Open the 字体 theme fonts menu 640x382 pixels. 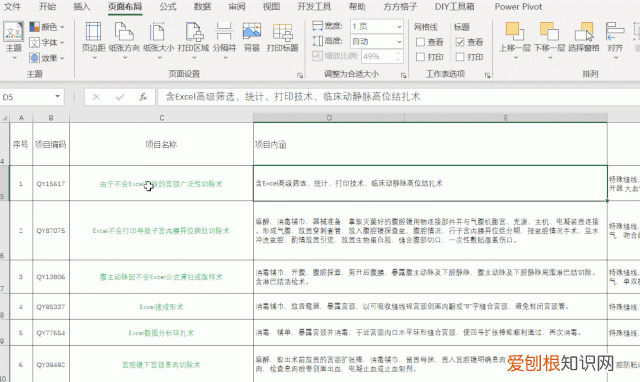click(x=47, y=42)
